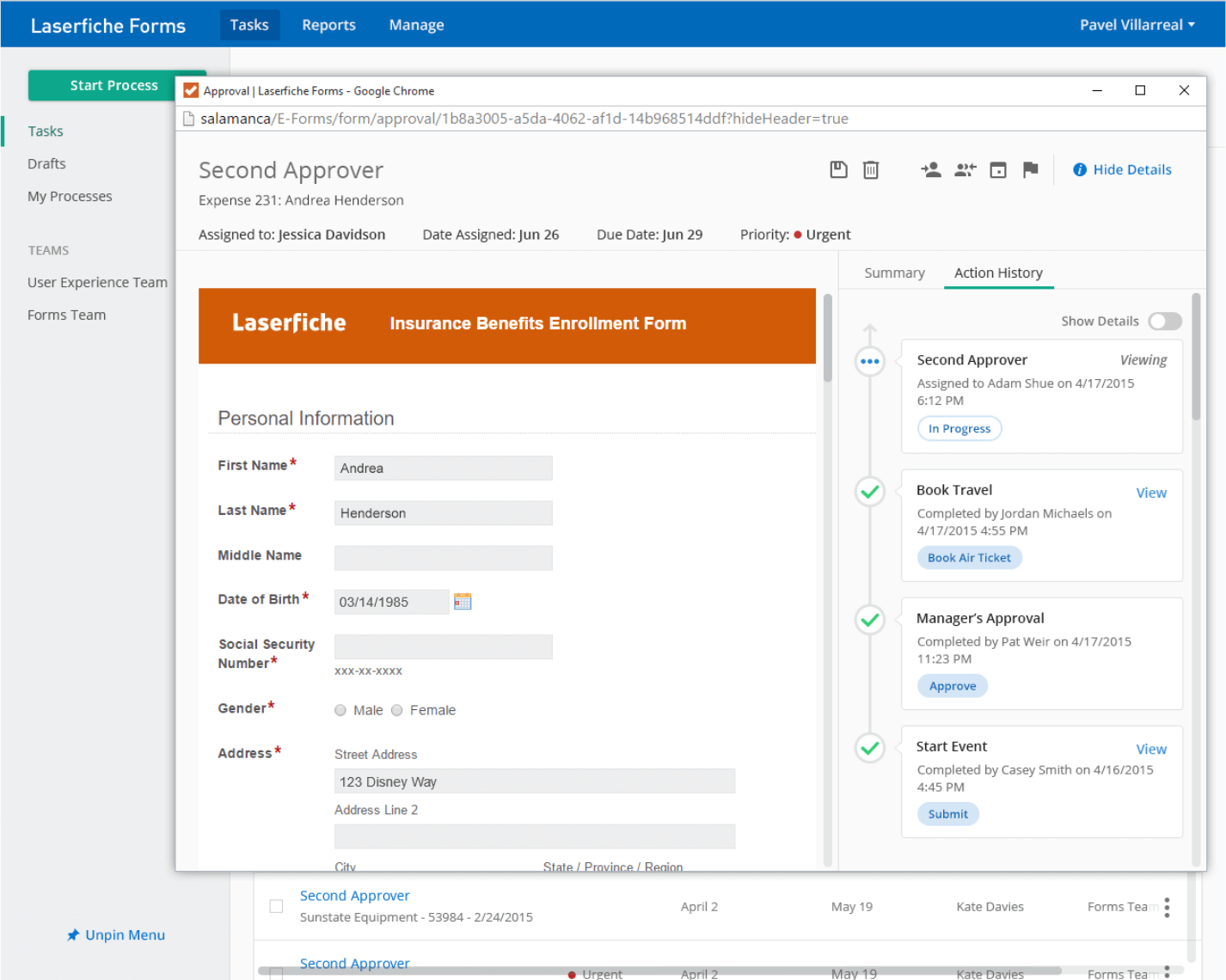The width and height of the screenshot is (1226, 980).
Task: Click the save draft floppy disk icon
Action: 838,170
